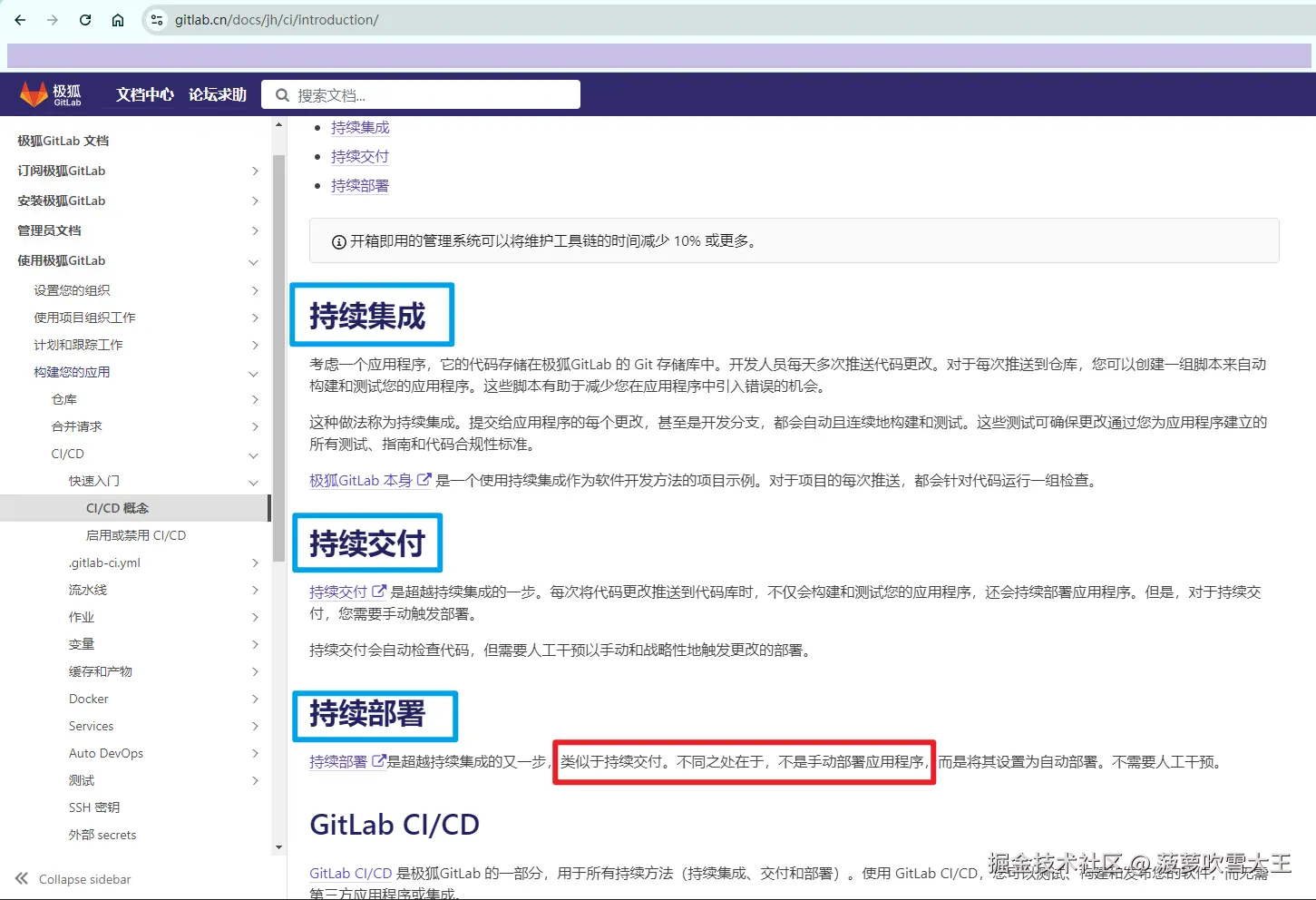Click the 极狐GitLab fox logo
The height and width of the screenshot is (900, 1316).
click(x=36, y=93)
